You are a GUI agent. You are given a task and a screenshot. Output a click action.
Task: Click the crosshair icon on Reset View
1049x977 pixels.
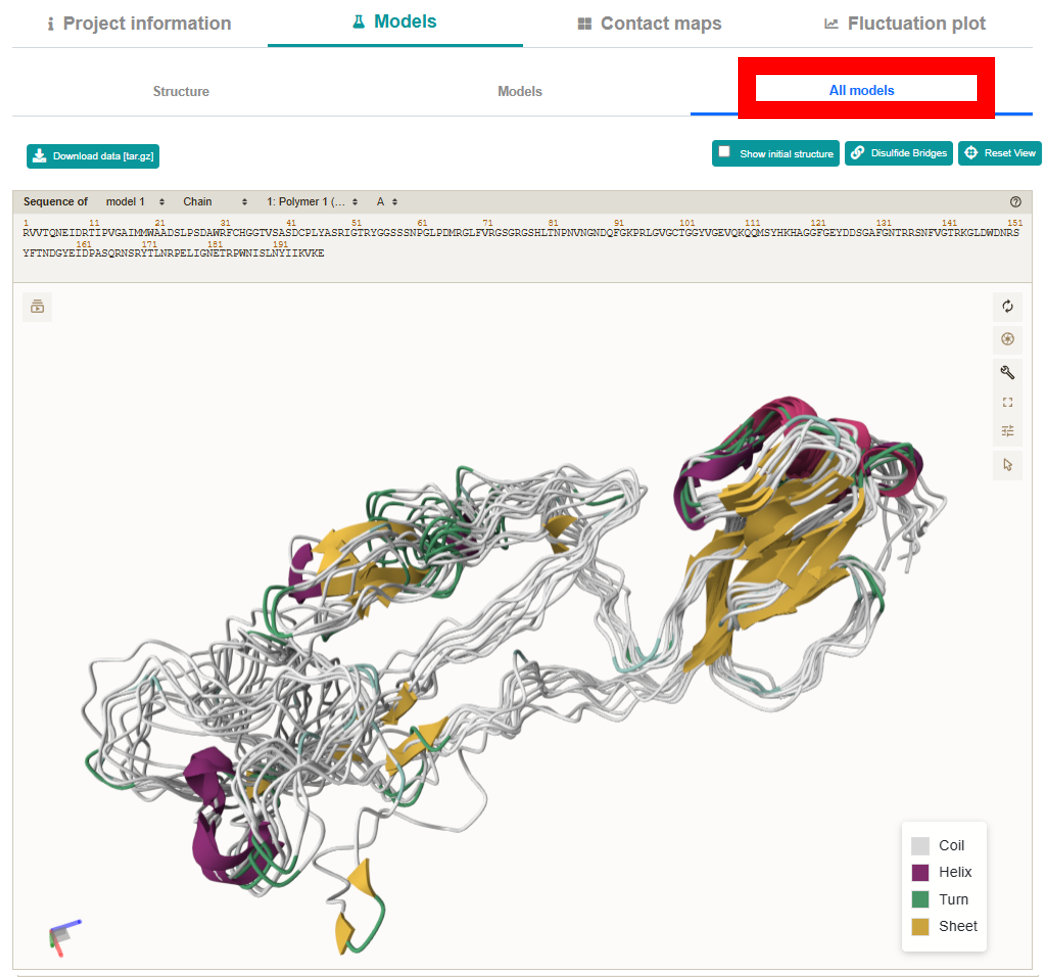[971, 153]
